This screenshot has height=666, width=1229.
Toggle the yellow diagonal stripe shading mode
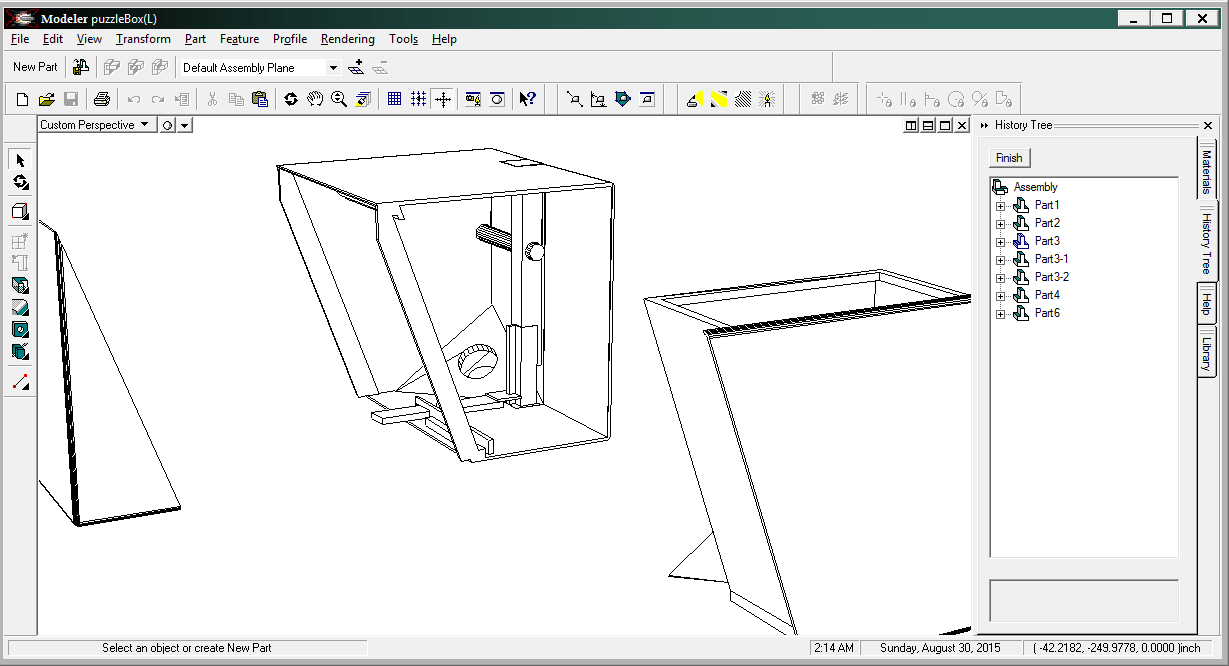[719, 99]
